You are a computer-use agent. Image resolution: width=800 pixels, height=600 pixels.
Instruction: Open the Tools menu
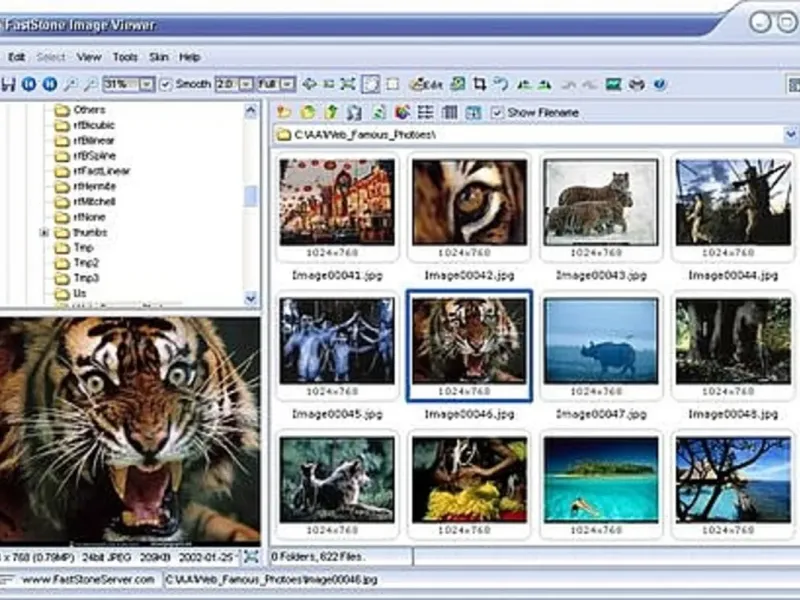click(125, 57)
